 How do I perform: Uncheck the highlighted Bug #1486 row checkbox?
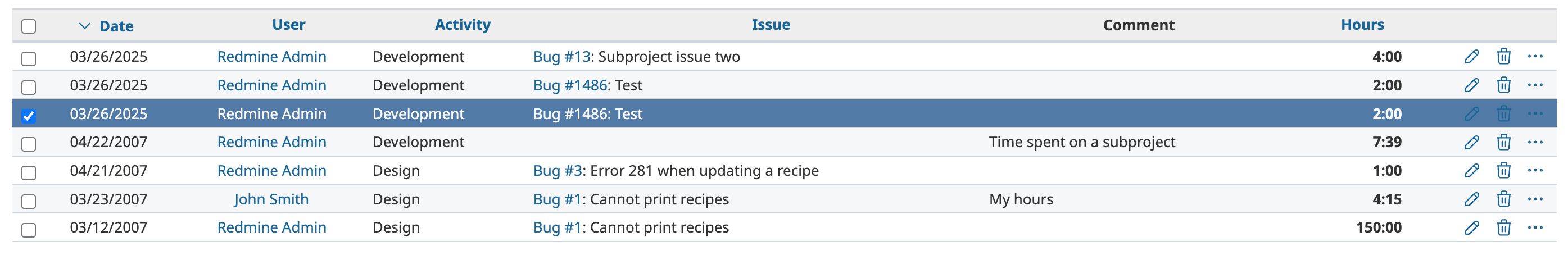pyautogui.click(x=29, y=116)
